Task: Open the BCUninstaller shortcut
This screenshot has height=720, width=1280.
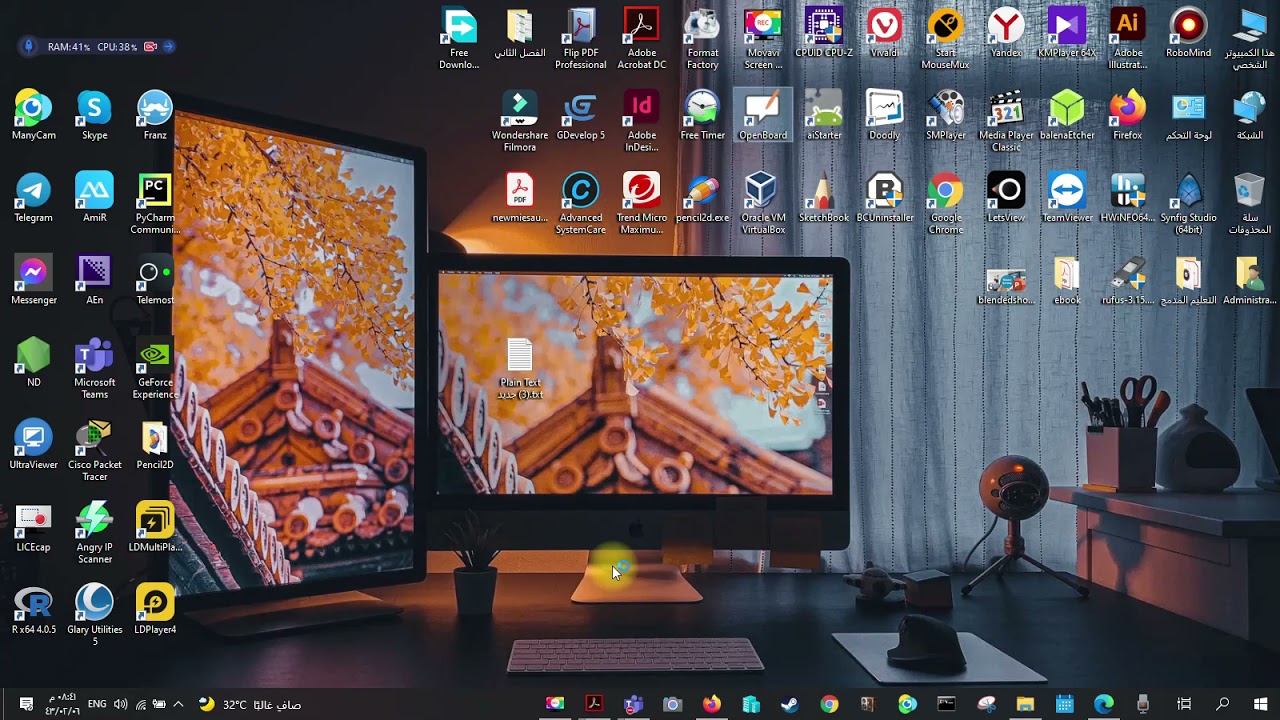Action: pyautogui.click(x=884, y=198)
